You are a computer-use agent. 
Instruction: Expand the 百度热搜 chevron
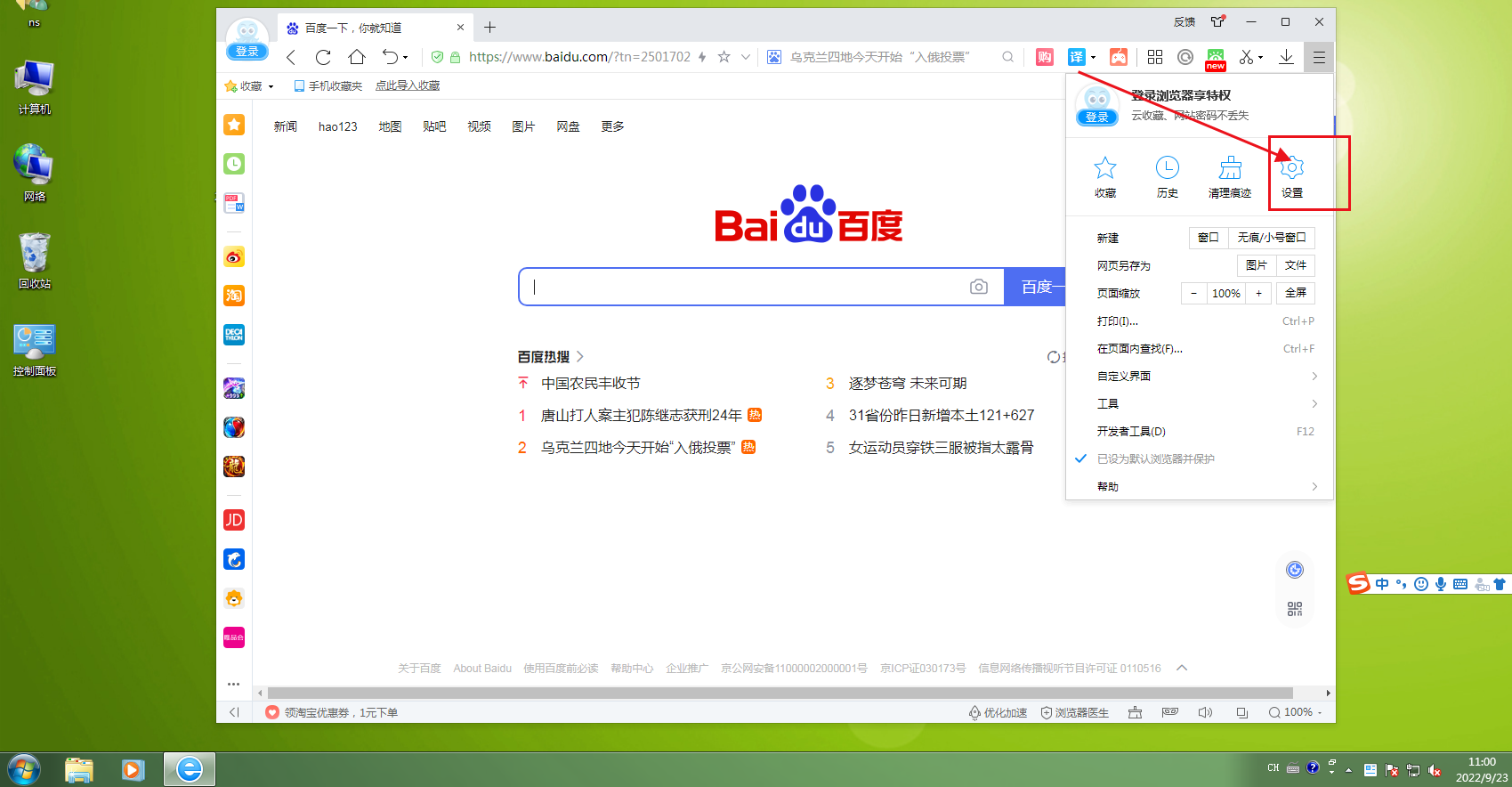point(580,357)
